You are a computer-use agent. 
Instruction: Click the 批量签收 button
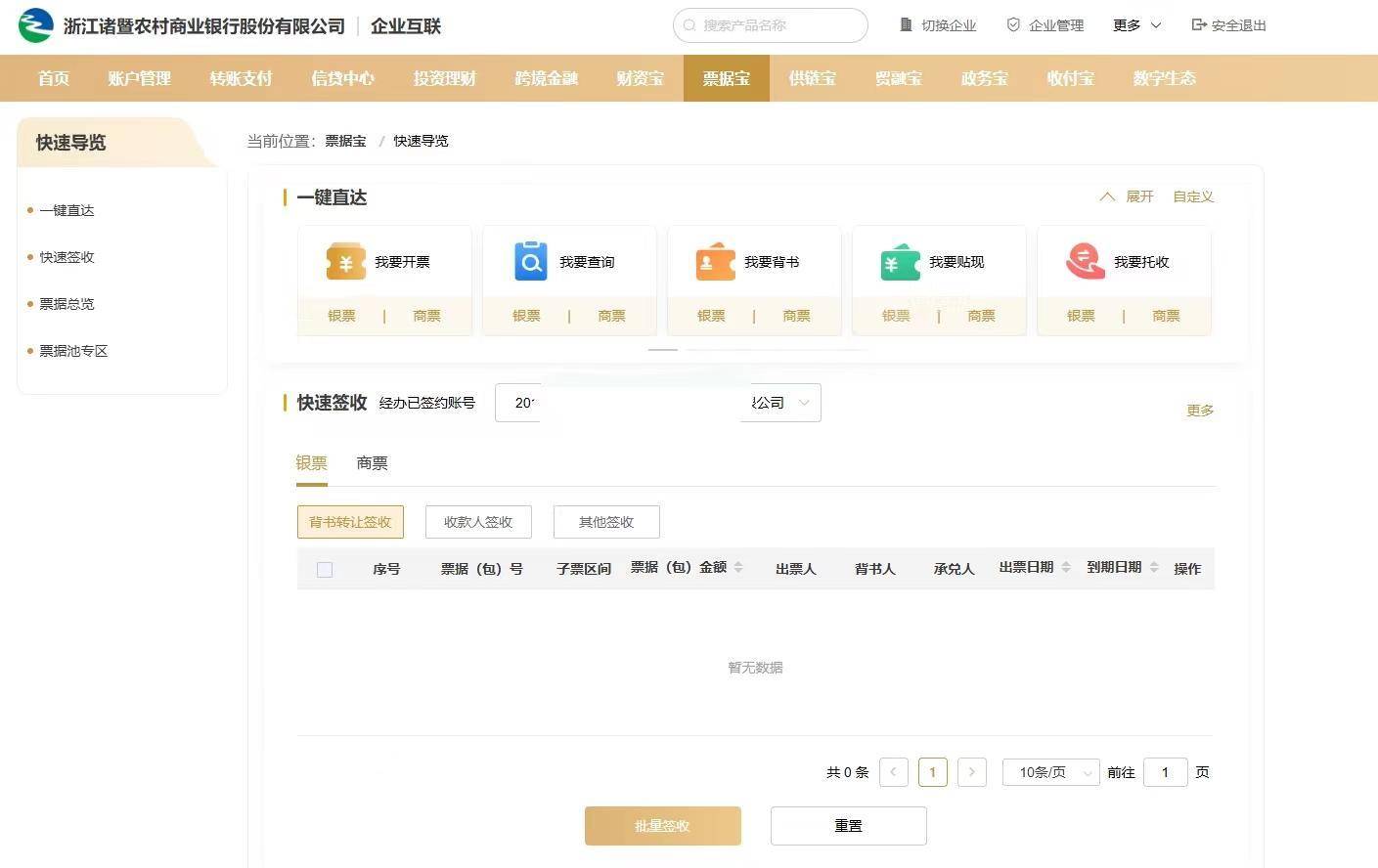point(662,826)
